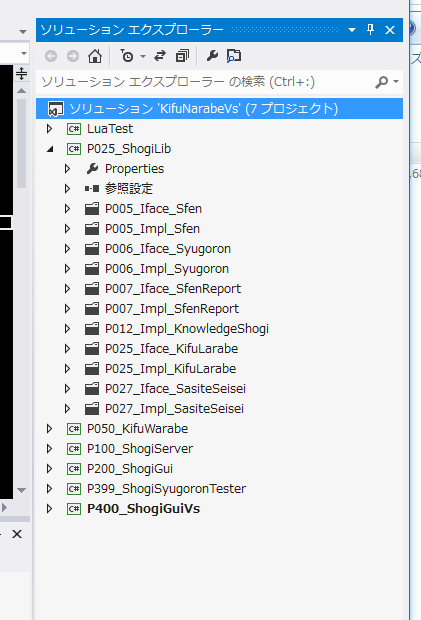Click the P027_Impl_SasiteSeisei folder icon
This screenshot has height=620, width=421.
tap(92, 408)
